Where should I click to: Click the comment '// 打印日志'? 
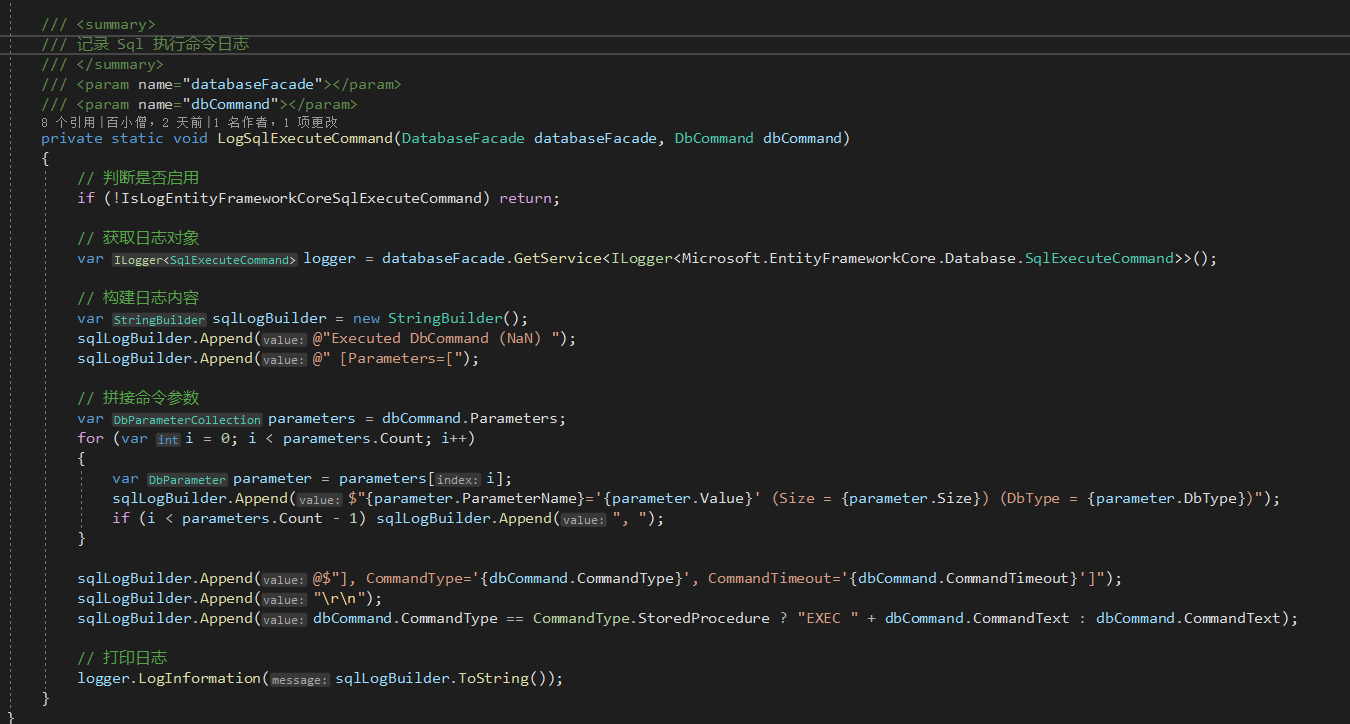pyautogui.click(x=121, y=658)
